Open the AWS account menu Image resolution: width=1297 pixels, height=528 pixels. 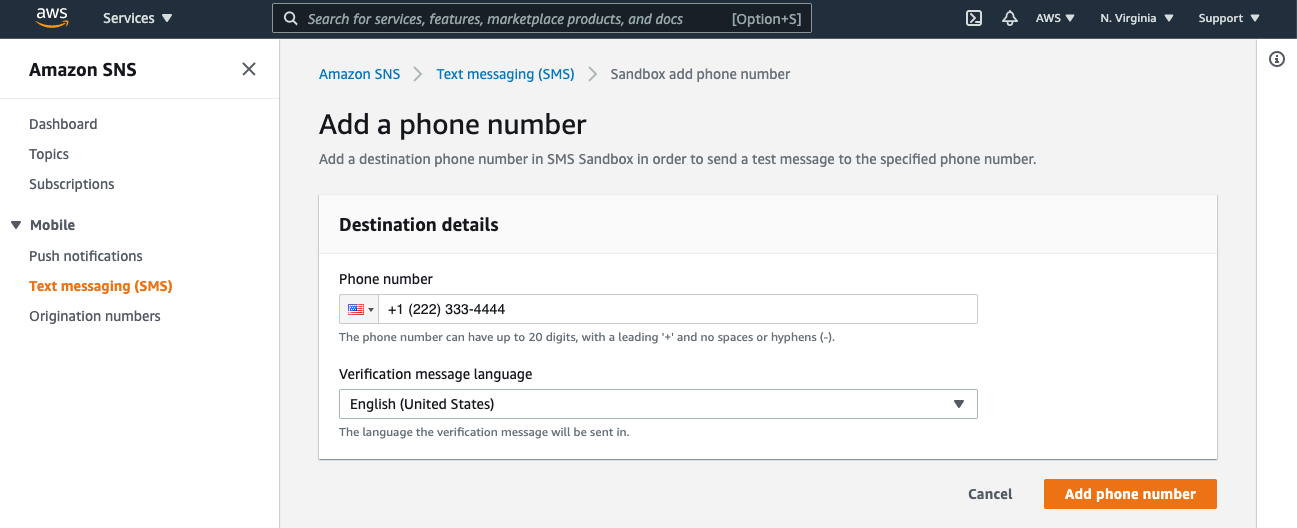point(1055,18)
